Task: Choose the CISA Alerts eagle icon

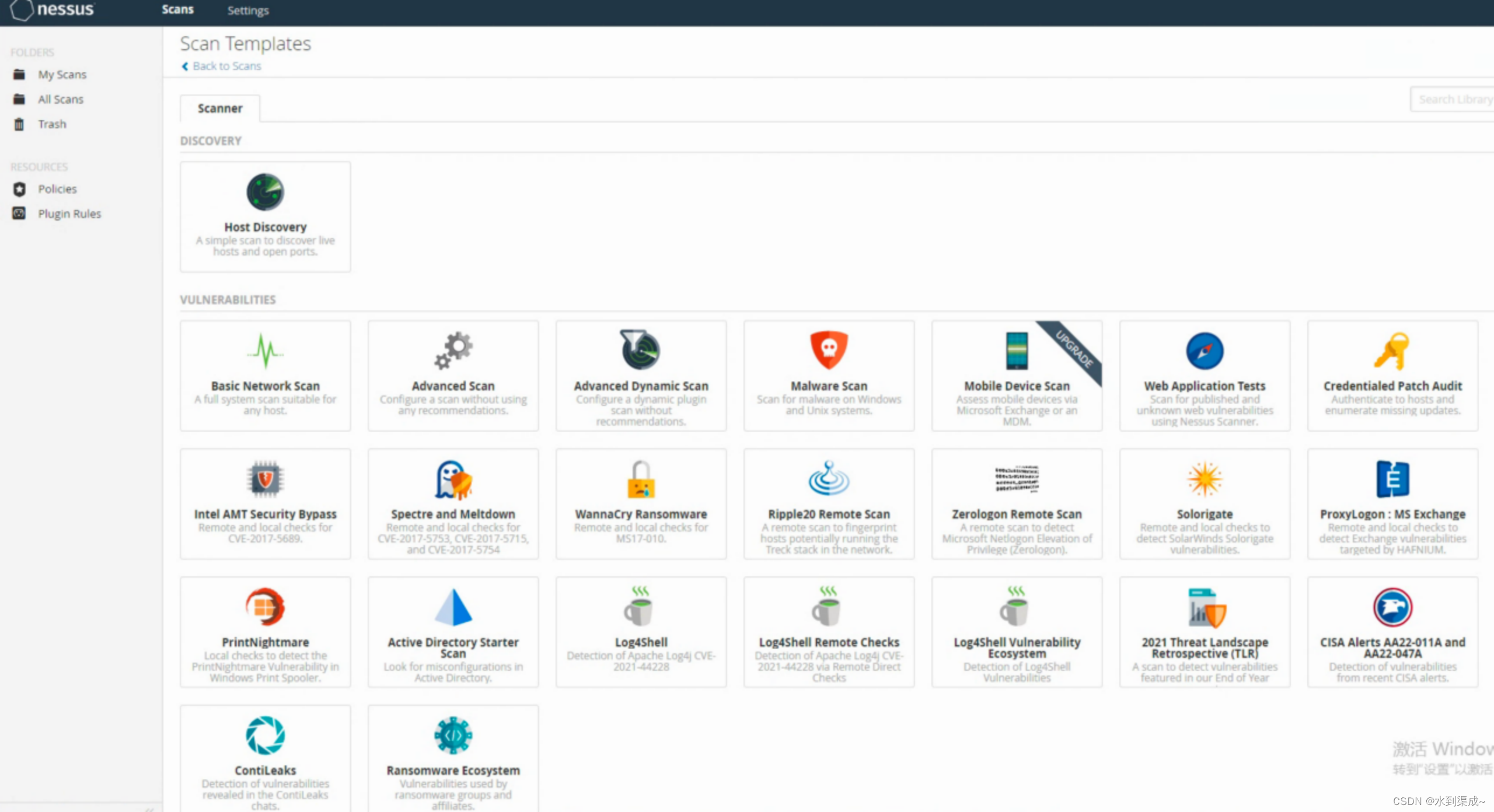Action: click(x=1392, y=607)
